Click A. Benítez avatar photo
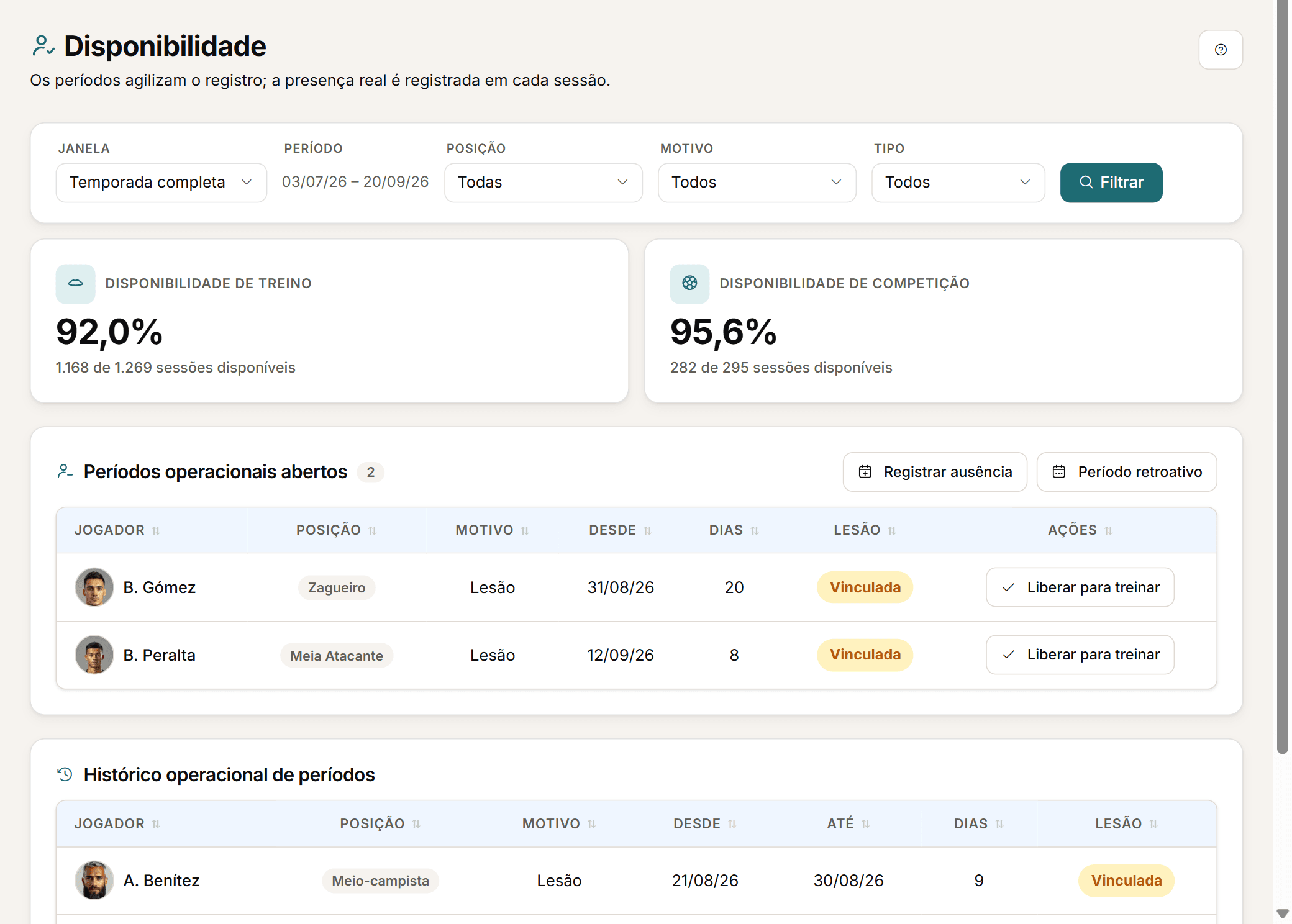Screen dimensions: 1292x924 tap(94, 881)
